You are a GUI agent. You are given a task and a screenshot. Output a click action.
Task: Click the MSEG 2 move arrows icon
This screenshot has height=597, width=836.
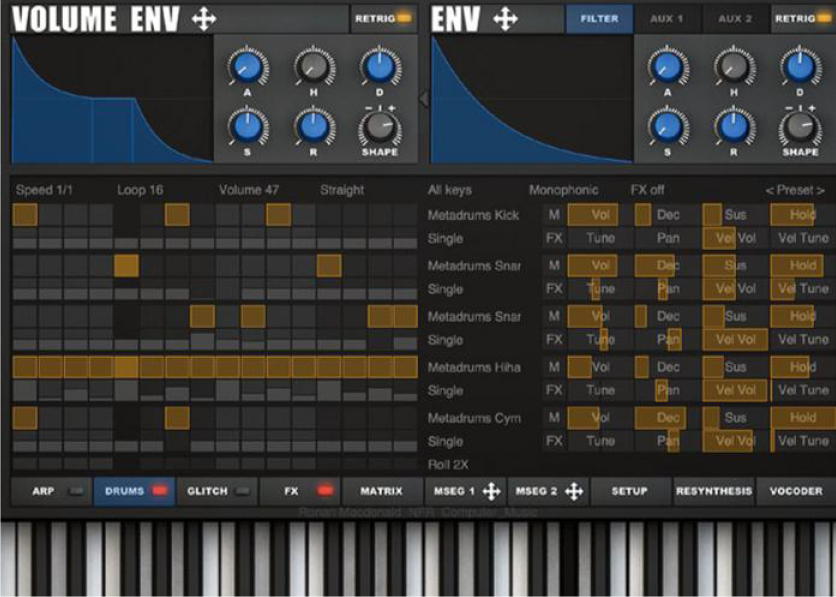click(x=574, y=491)
